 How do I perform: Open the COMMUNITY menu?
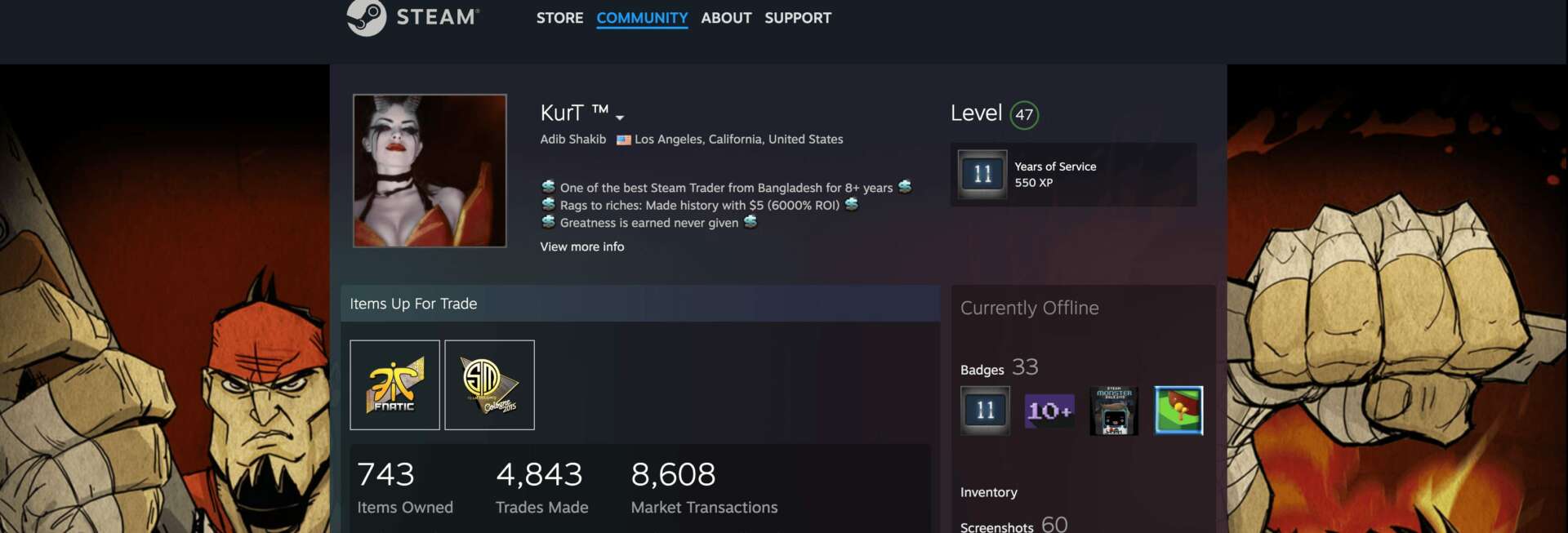click(x=642, y=18)
